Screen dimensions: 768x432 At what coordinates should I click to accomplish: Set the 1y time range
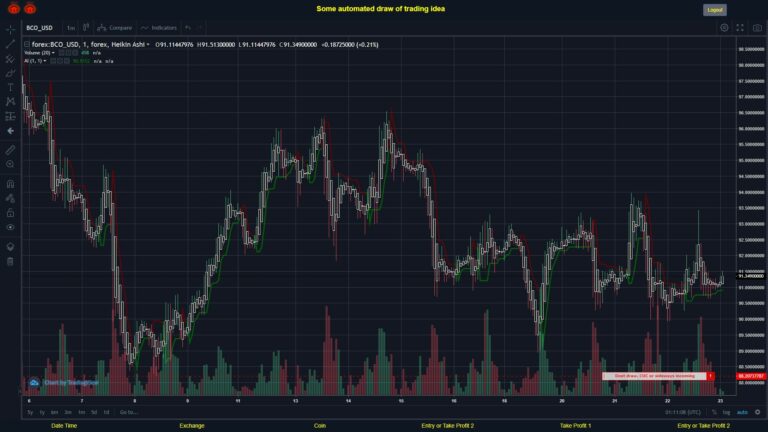42,412
